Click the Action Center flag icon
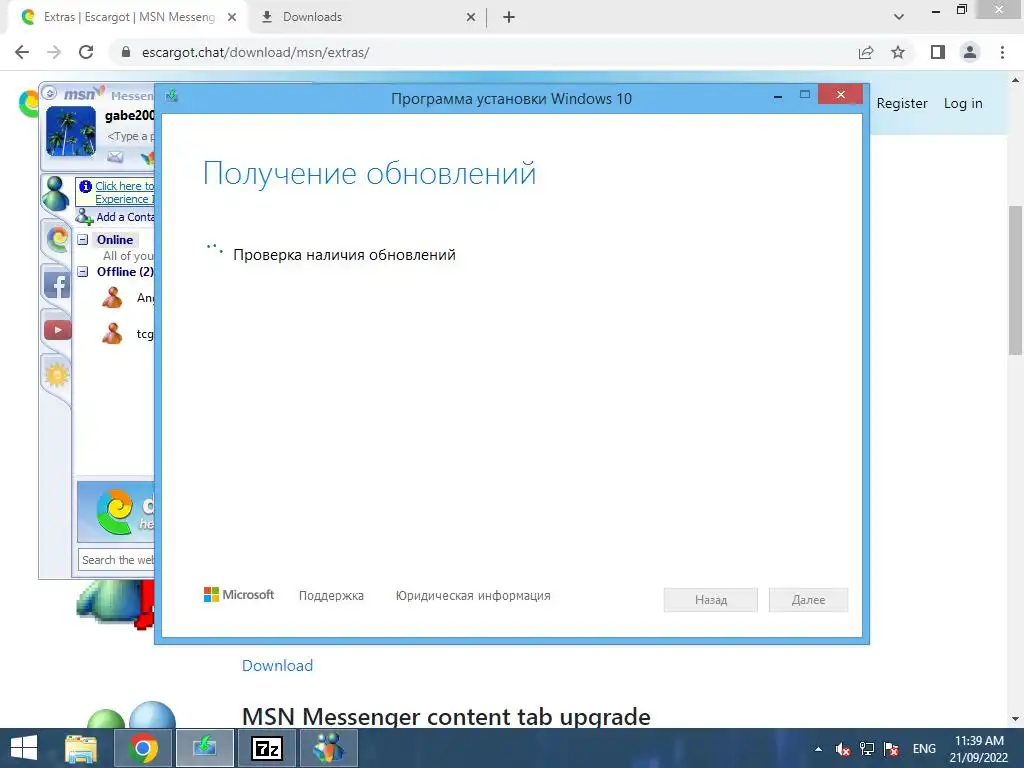The height and width of the screenshot is (768, 1024). [x=891, y=749]
